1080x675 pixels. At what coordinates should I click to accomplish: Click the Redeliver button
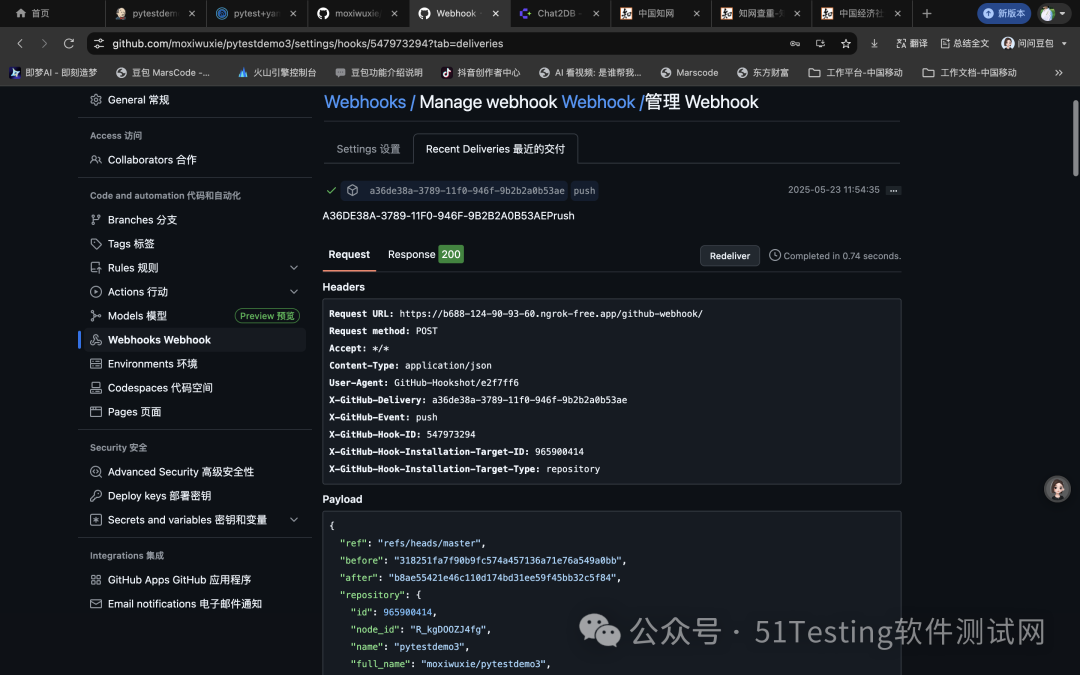[729, 256]
